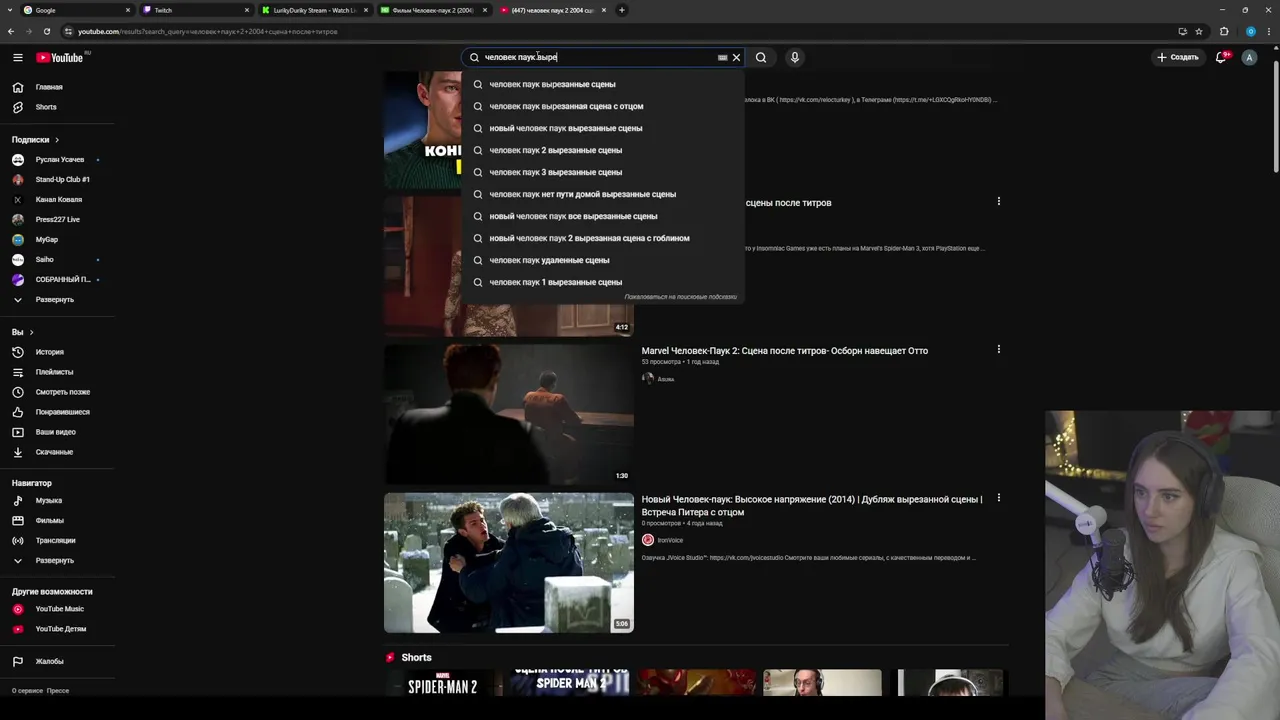Select suggestion 'нет пути домой вырезанные сцены'
The width and height of the screenshot is (1280, 720).
tap(603, 194)
